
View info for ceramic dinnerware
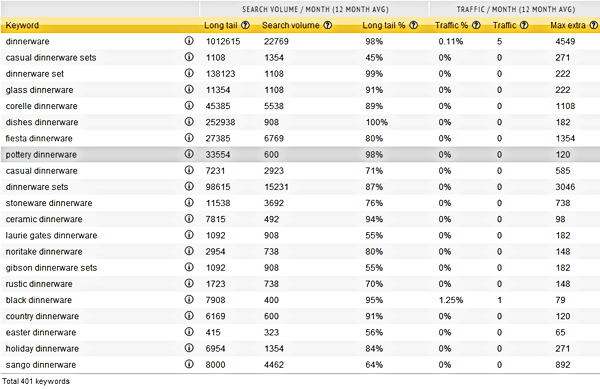189,218
